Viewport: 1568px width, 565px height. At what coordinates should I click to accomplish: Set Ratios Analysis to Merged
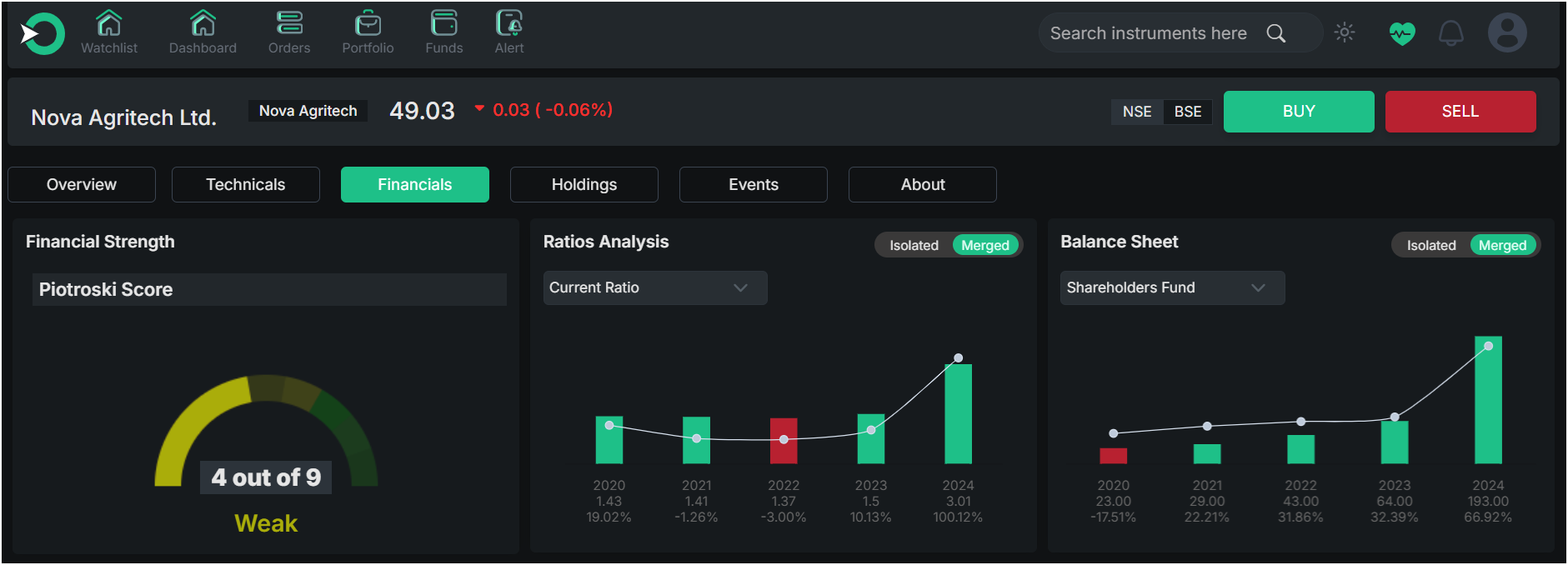coord(985,245)
